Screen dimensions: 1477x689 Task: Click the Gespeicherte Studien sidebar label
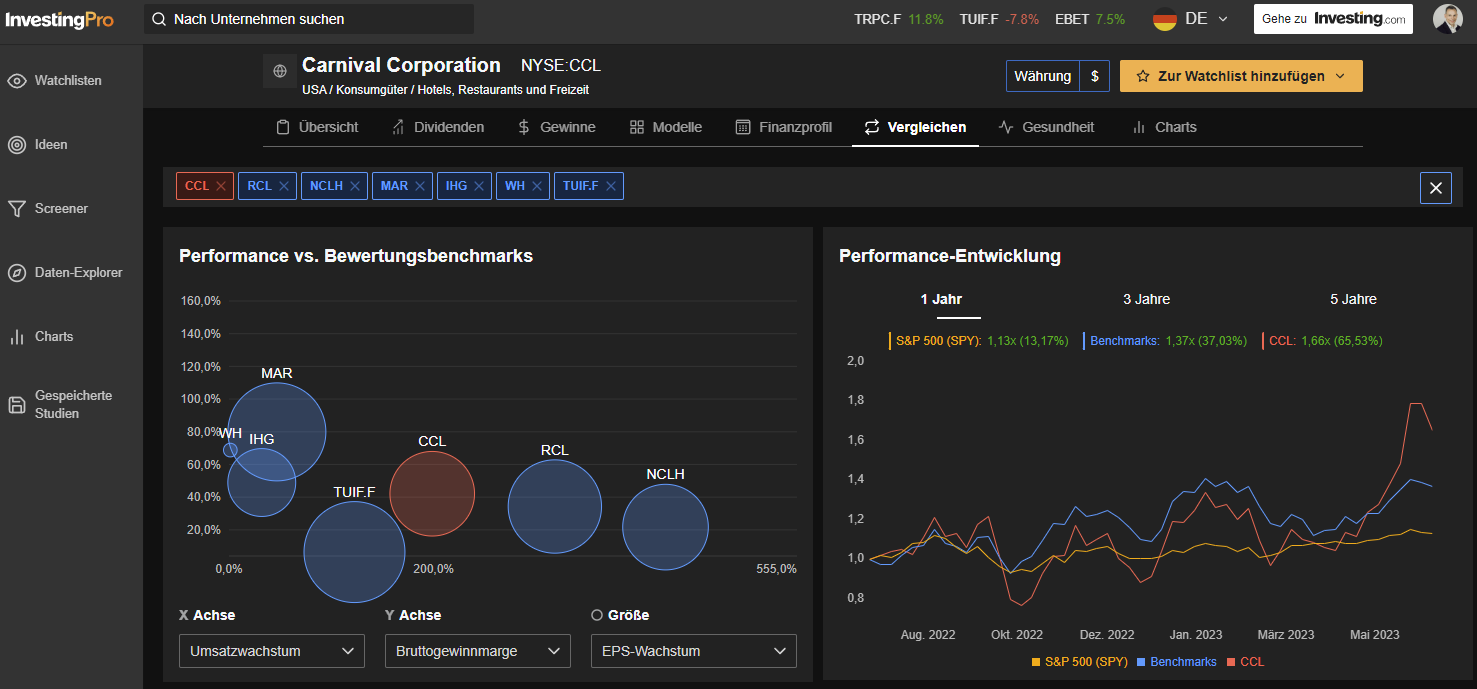(74, 405)
